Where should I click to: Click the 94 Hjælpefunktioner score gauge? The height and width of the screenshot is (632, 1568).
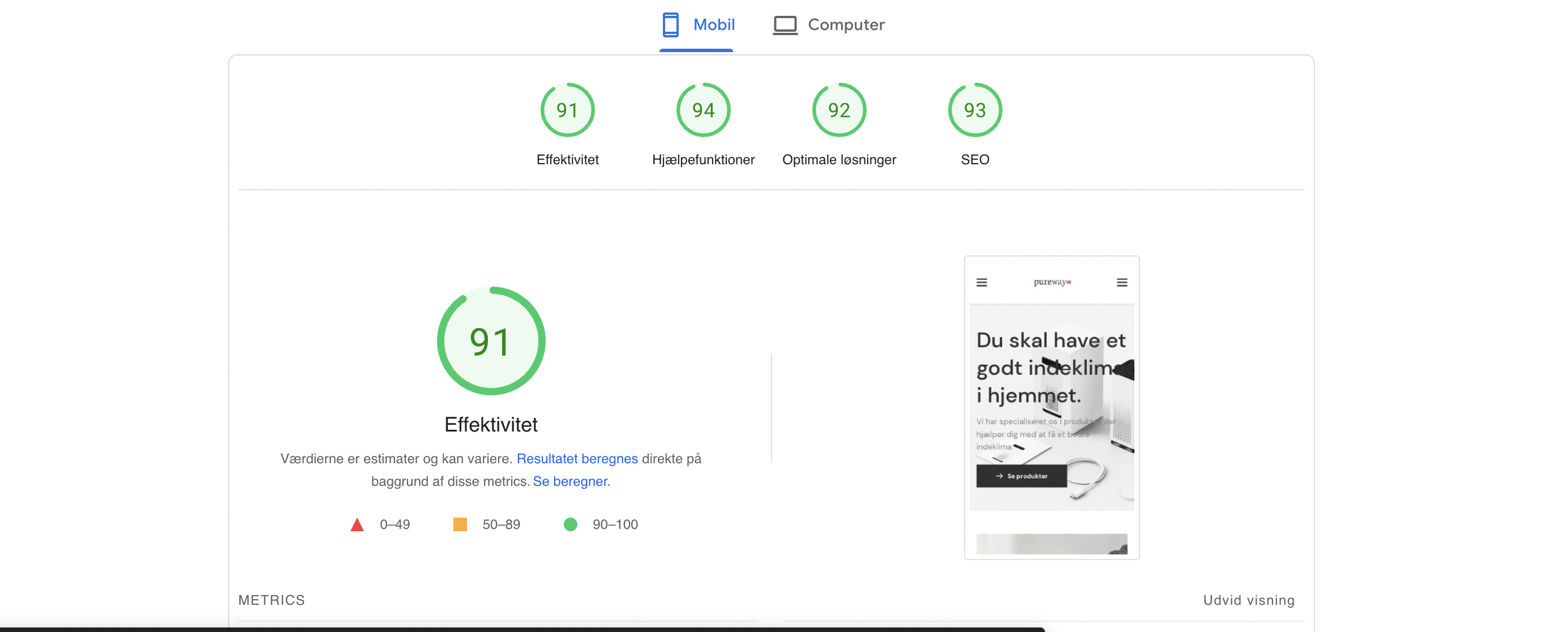pos(702,110)
